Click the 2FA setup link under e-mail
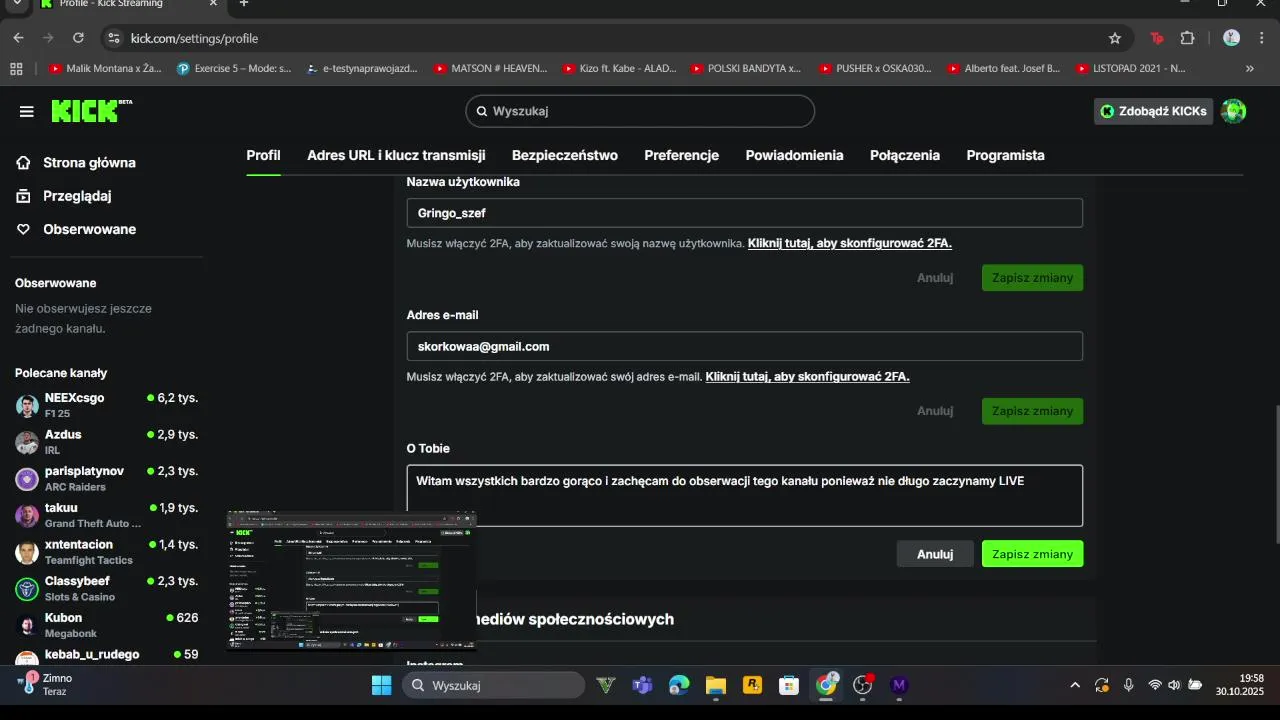This screenshot has height=720, width=1280. [x=808, y=376]
